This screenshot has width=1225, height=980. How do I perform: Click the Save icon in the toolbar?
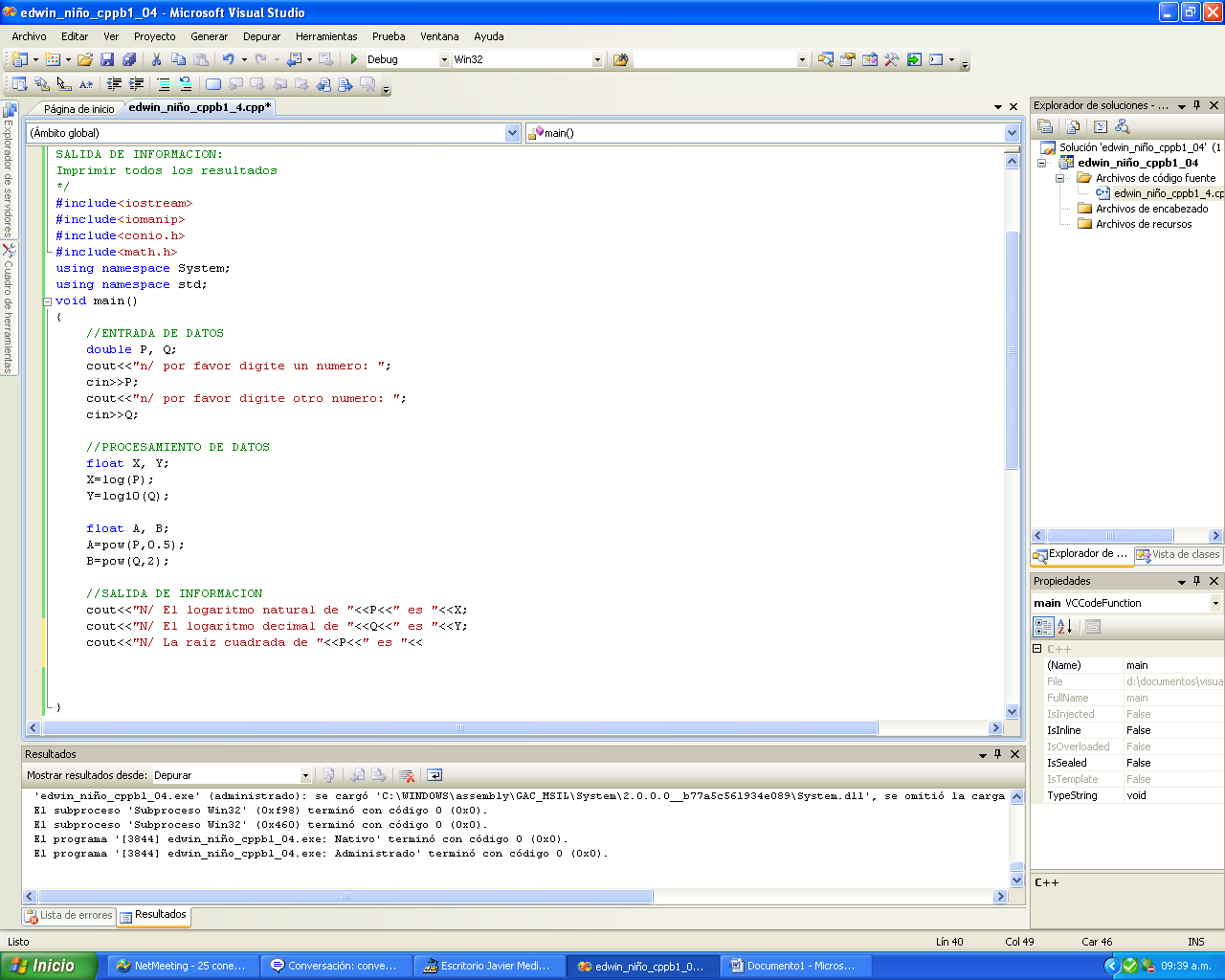pos(108,59)
